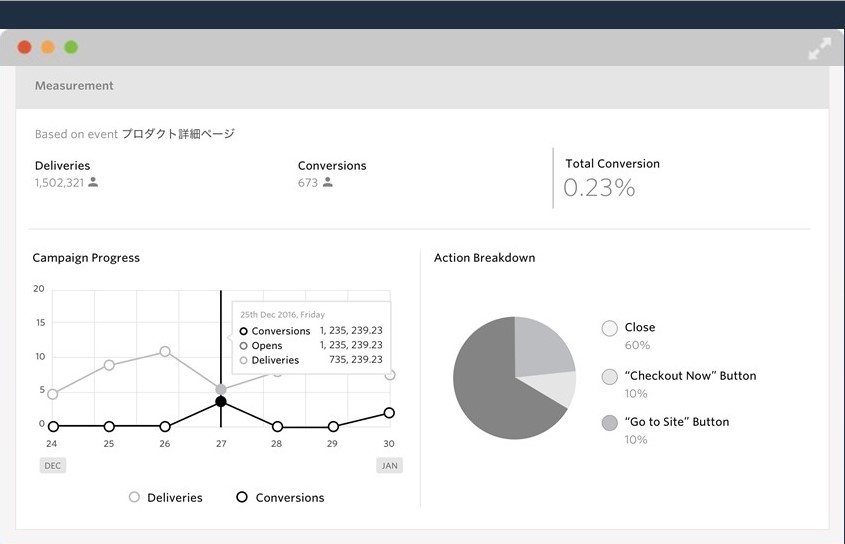Click Conversions marker icon in the chart tooltip

[243, 331]
